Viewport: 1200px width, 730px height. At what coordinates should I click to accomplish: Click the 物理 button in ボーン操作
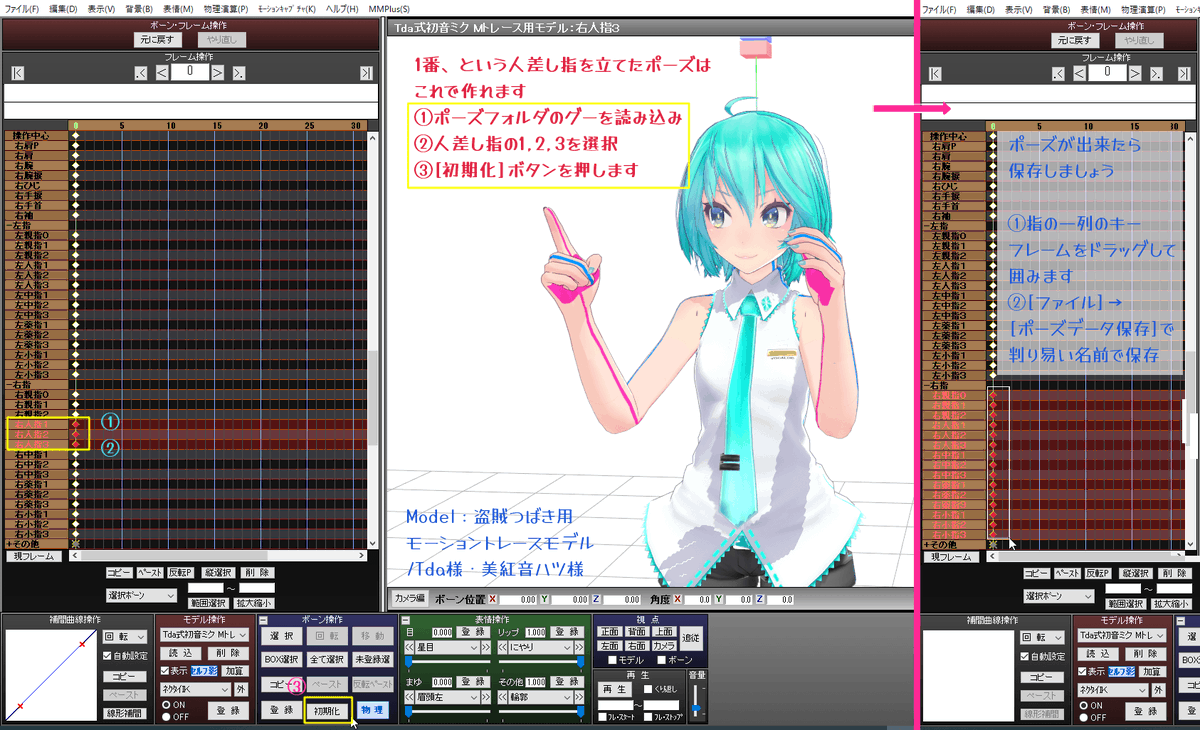click(x=372, y=711)
